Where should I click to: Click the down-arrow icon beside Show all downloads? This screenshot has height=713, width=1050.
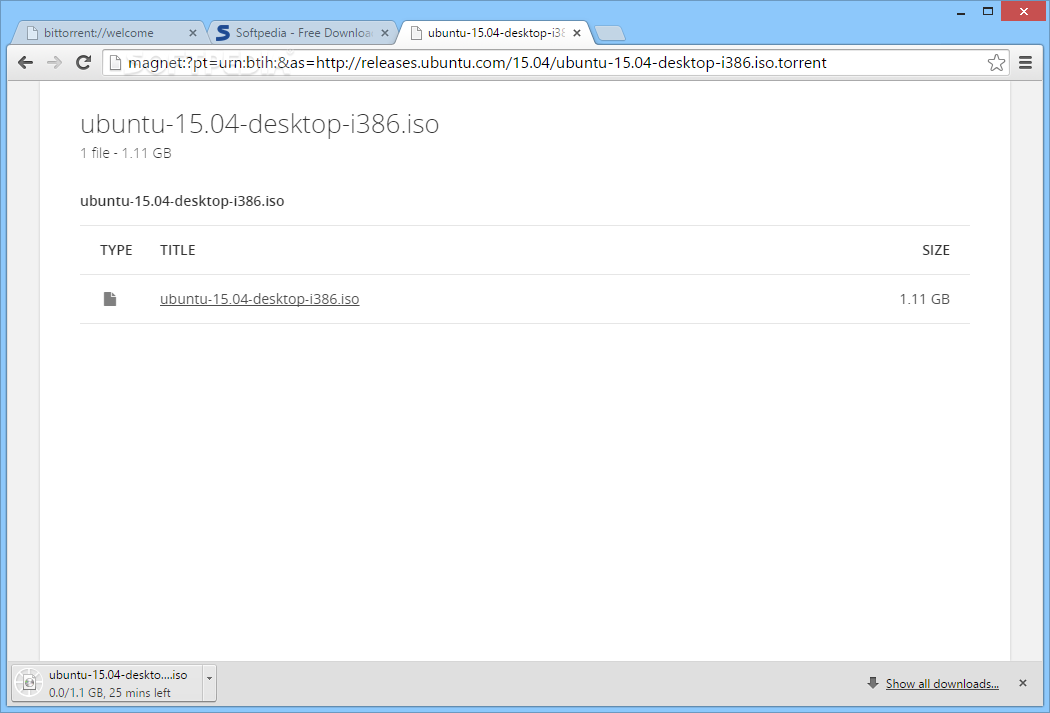coord(873,683)
